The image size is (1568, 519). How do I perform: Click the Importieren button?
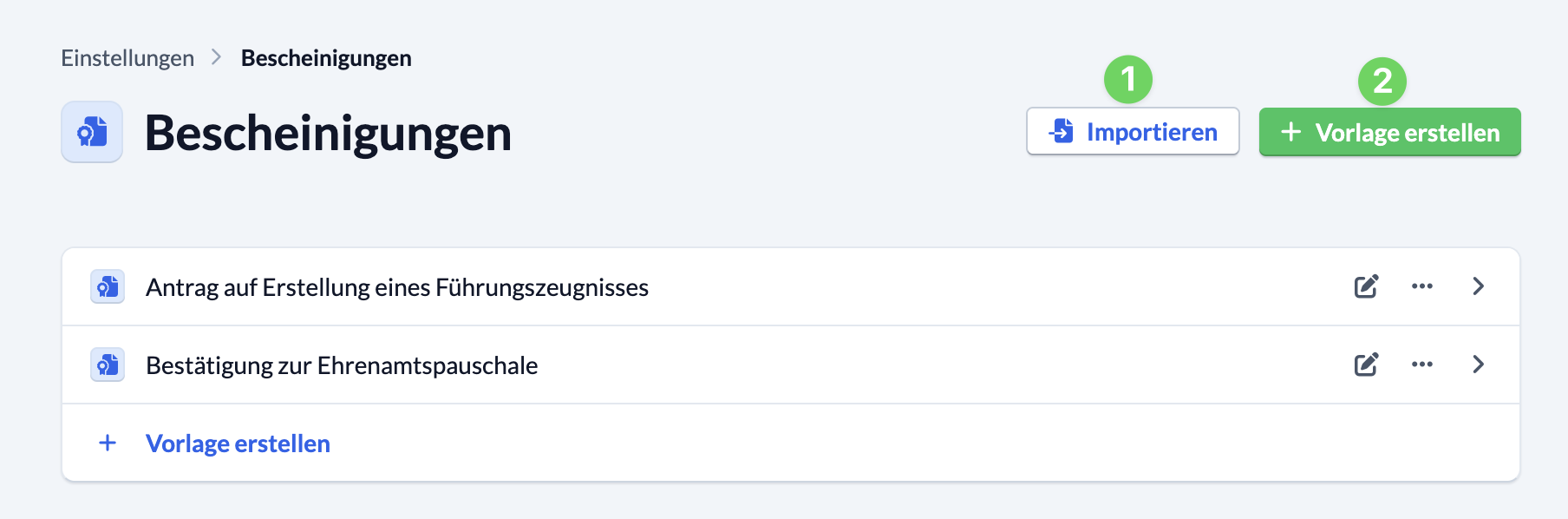1133,131
